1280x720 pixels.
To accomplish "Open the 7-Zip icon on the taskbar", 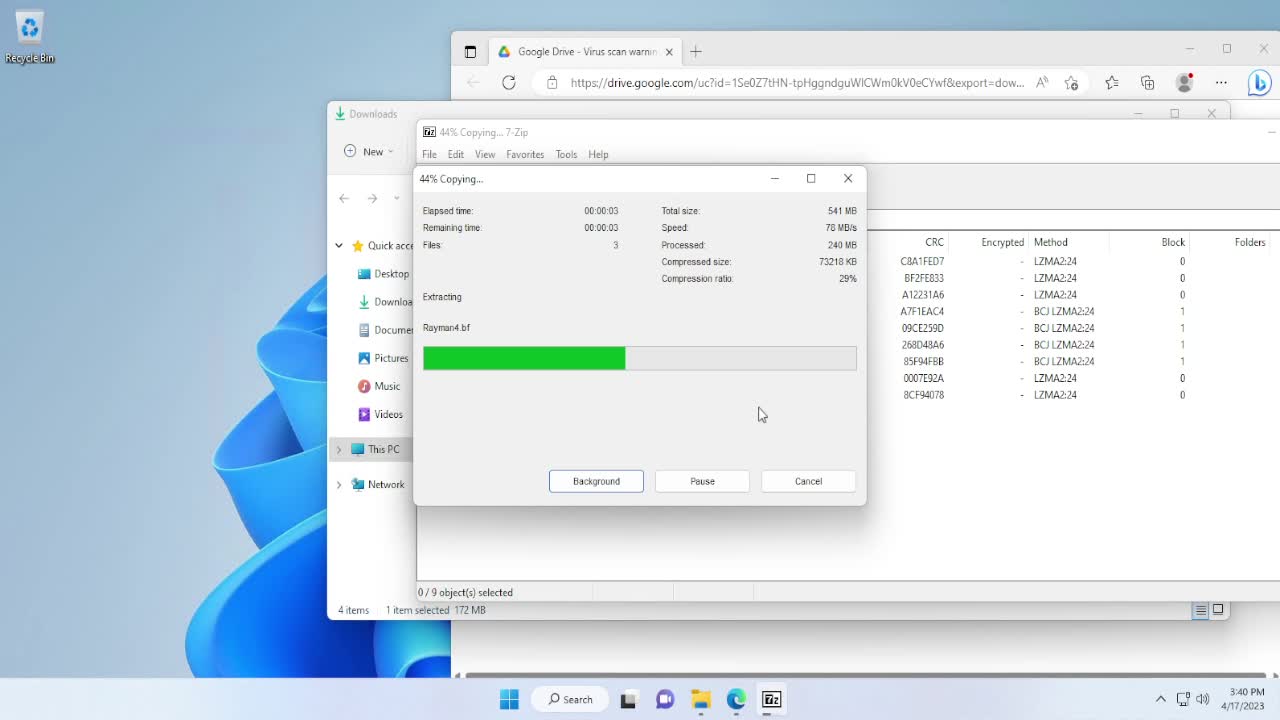I will pyautogui.click(x=771, y=699).
